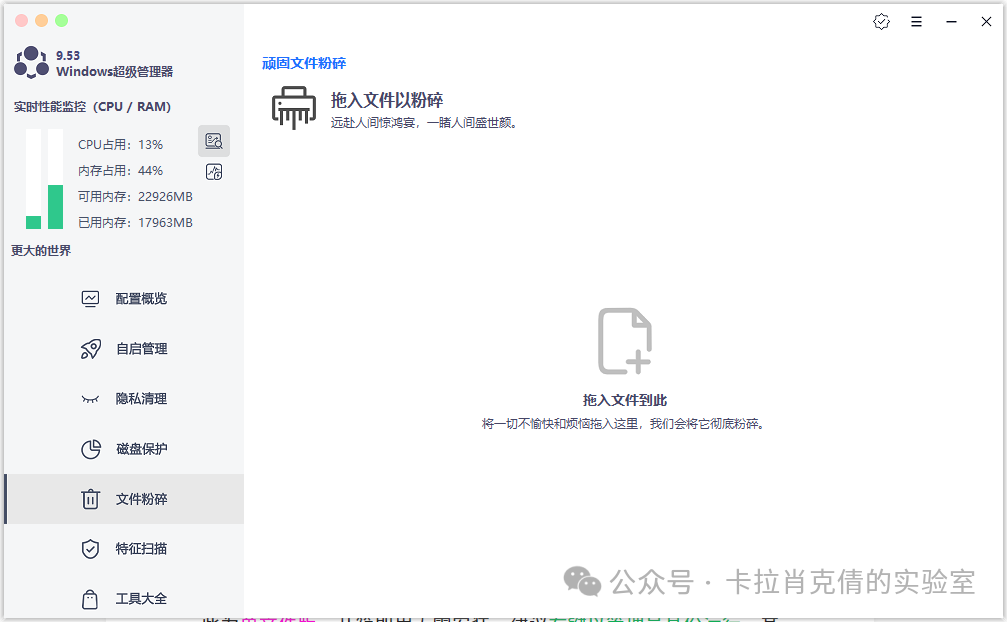Click the shredder icon beside 拖入文件以粉碎
The height and width of the screenshot is (622, 1007).
[294, 108]
